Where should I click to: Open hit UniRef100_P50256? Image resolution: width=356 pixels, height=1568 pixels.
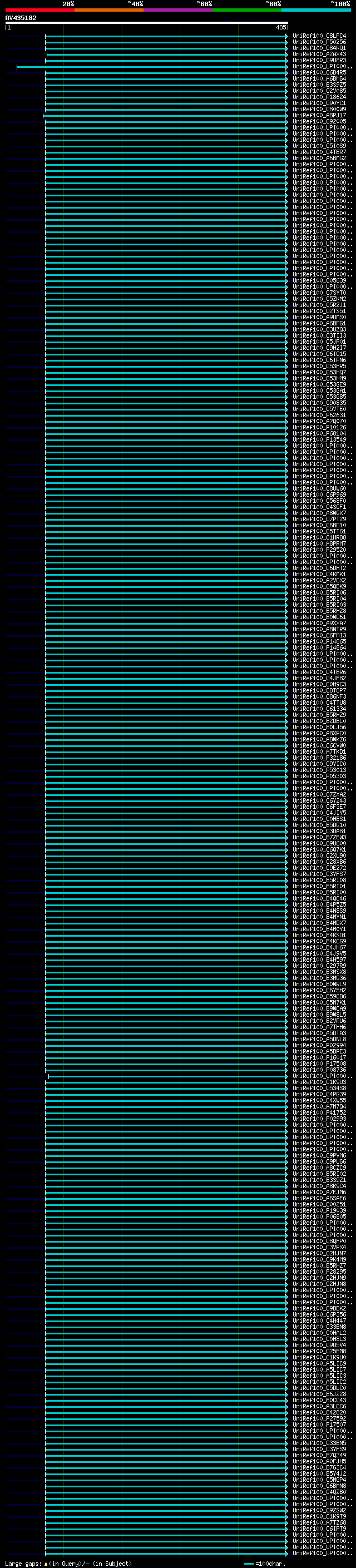[319, 42]
